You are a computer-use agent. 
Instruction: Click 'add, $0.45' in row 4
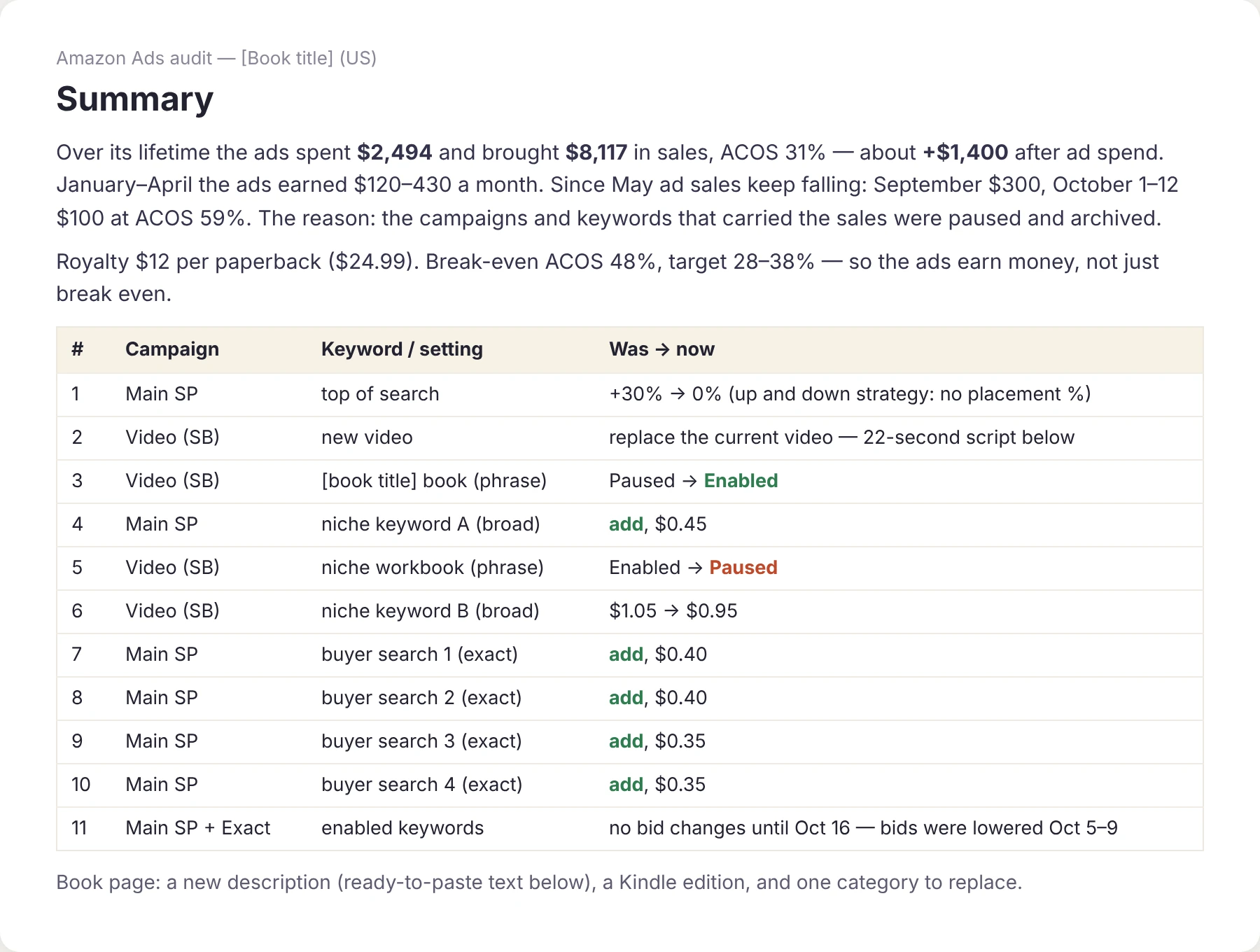[658, 524]
